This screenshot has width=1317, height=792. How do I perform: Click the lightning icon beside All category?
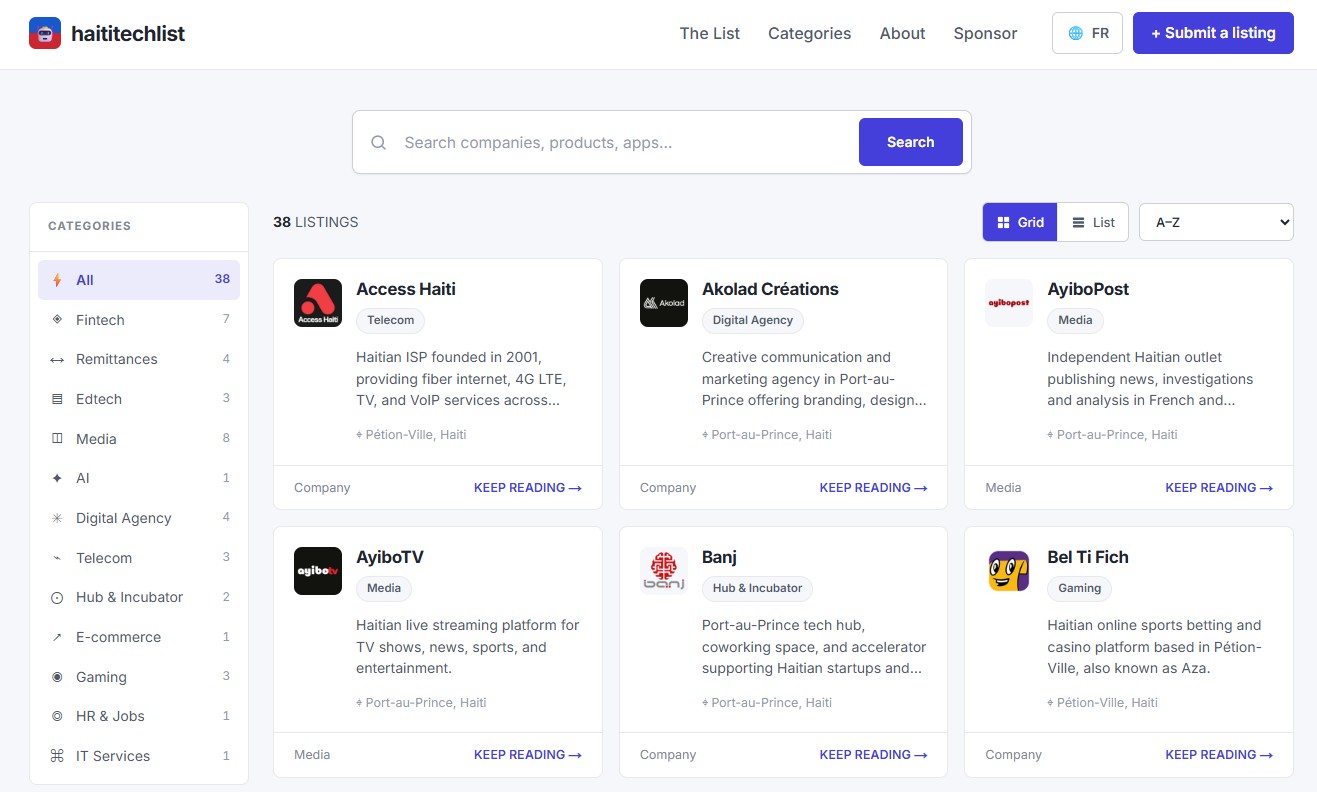pos(57,280)
